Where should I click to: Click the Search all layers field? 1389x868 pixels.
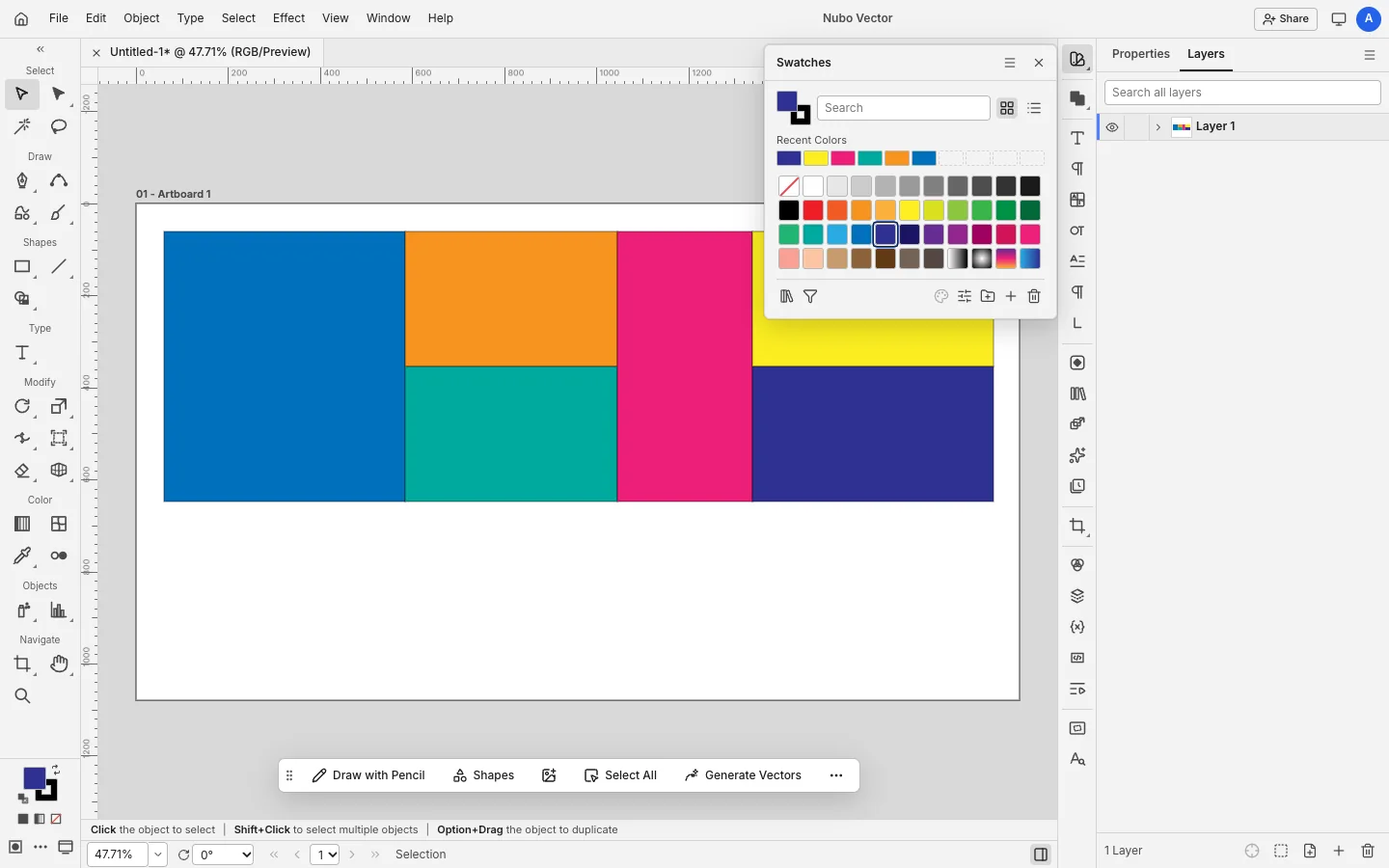pyautogui.click(x=1242, y=93)
